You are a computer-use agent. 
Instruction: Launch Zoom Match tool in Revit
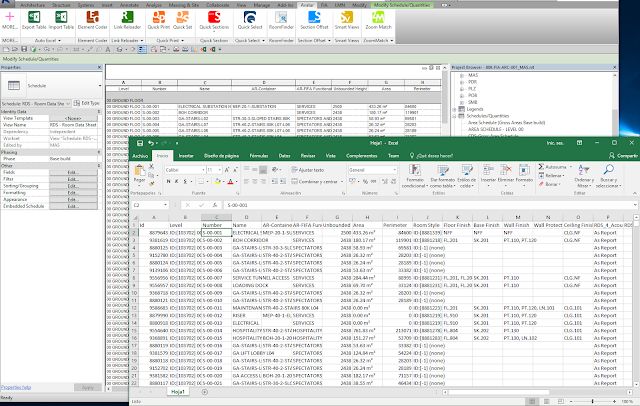(x=378, y=20)
